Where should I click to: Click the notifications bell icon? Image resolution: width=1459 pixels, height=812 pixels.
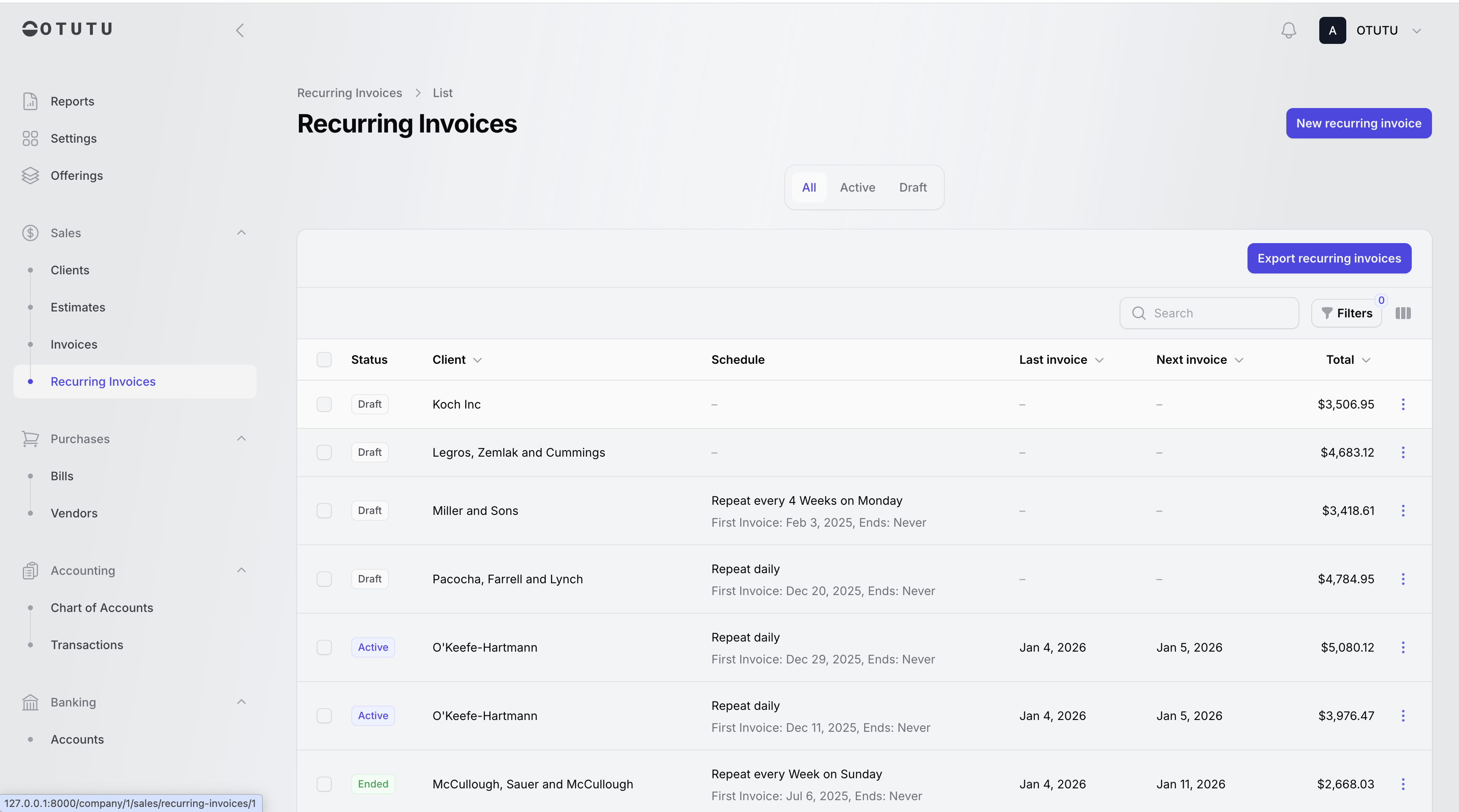pos(1288,30)
